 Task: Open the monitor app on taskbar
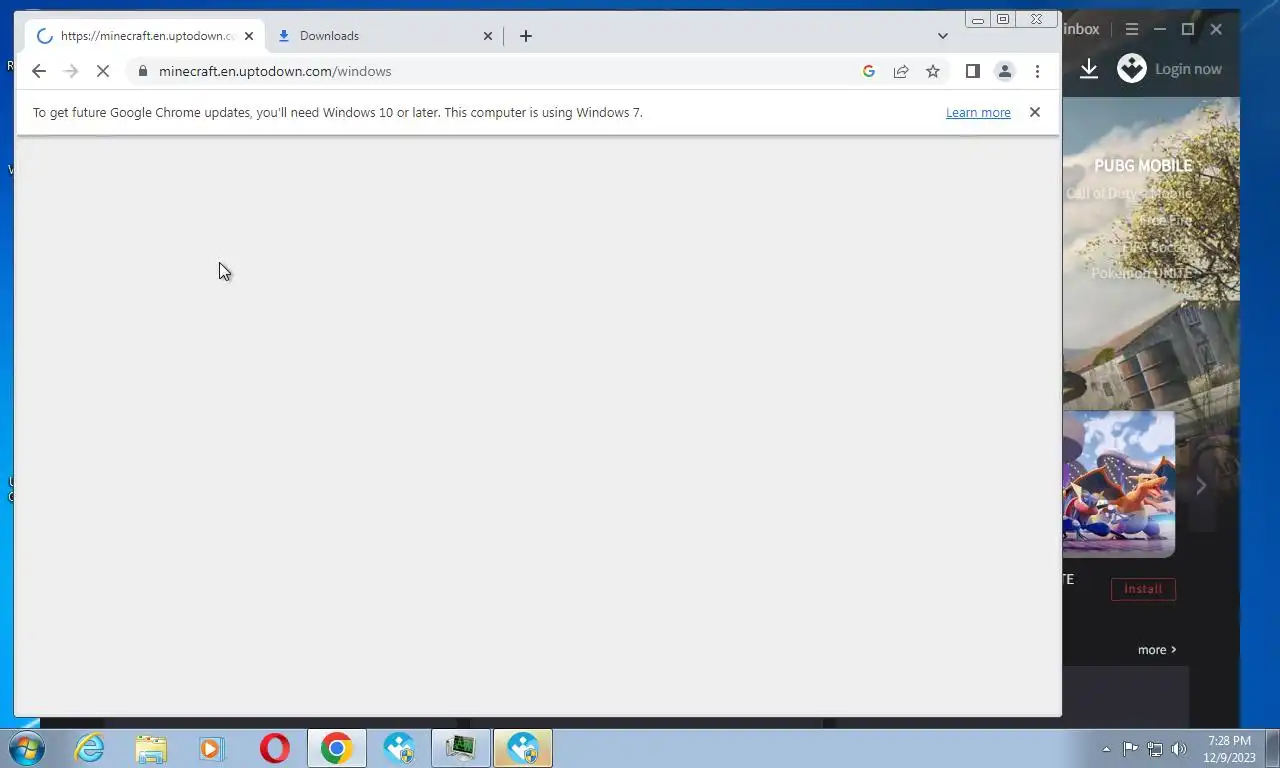(x=461, y=748)
